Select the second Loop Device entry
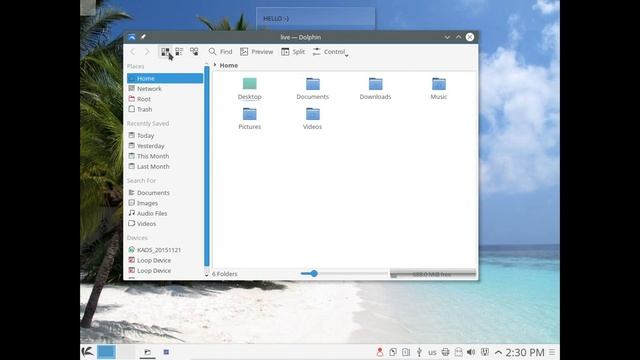 click(165, 271)
